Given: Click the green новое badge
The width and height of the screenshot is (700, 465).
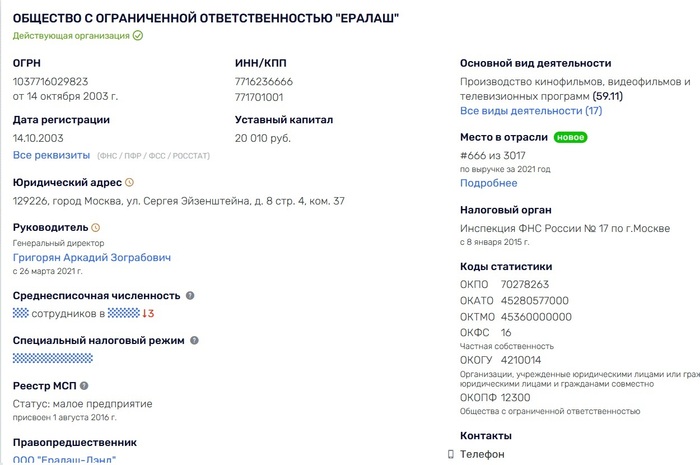Looking at the screenshot, I should (x=570, y=138).
